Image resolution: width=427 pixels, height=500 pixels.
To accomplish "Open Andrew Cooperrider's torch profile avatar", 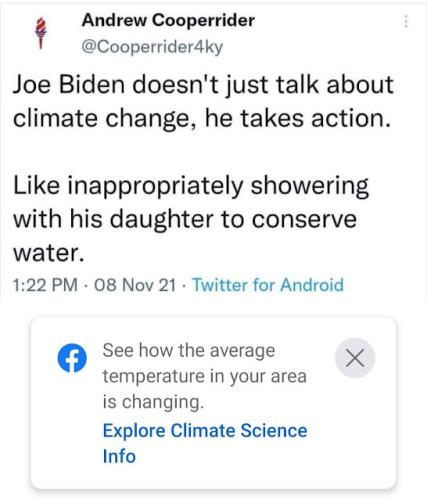I will 41,33.
